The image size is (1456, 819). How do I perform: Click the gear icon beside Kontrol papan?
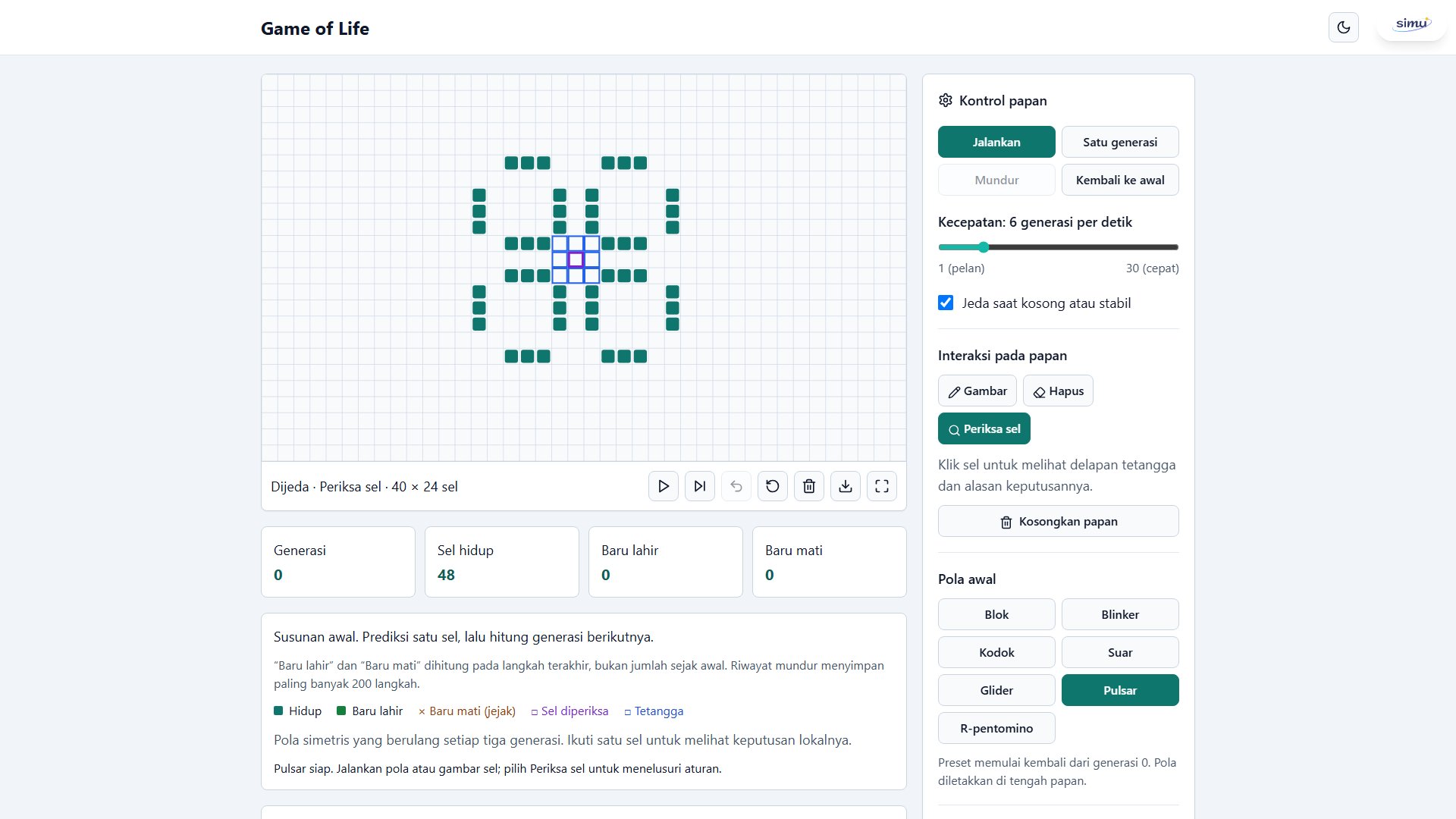coord(946,100)
